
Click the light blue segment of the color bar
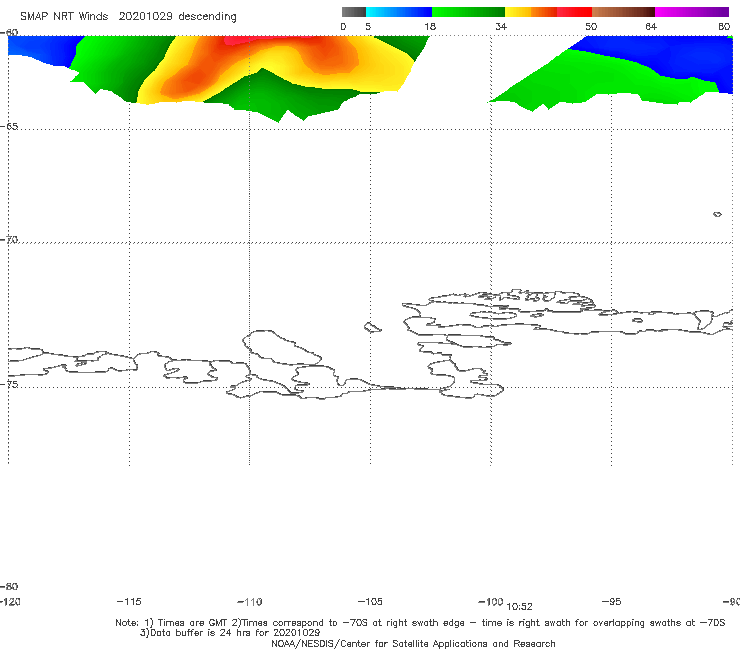(399, 12)
